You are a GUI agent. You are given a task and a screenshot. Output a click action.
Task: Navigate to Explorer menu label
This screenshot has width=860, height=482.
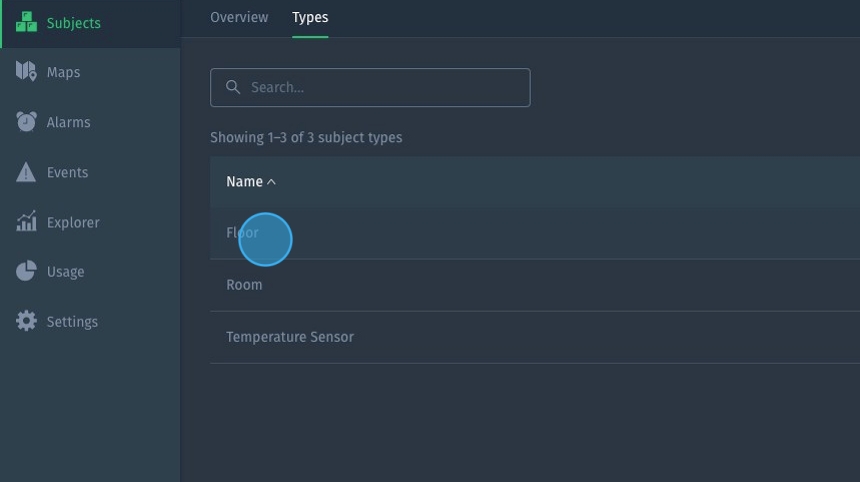click(73, 222)
